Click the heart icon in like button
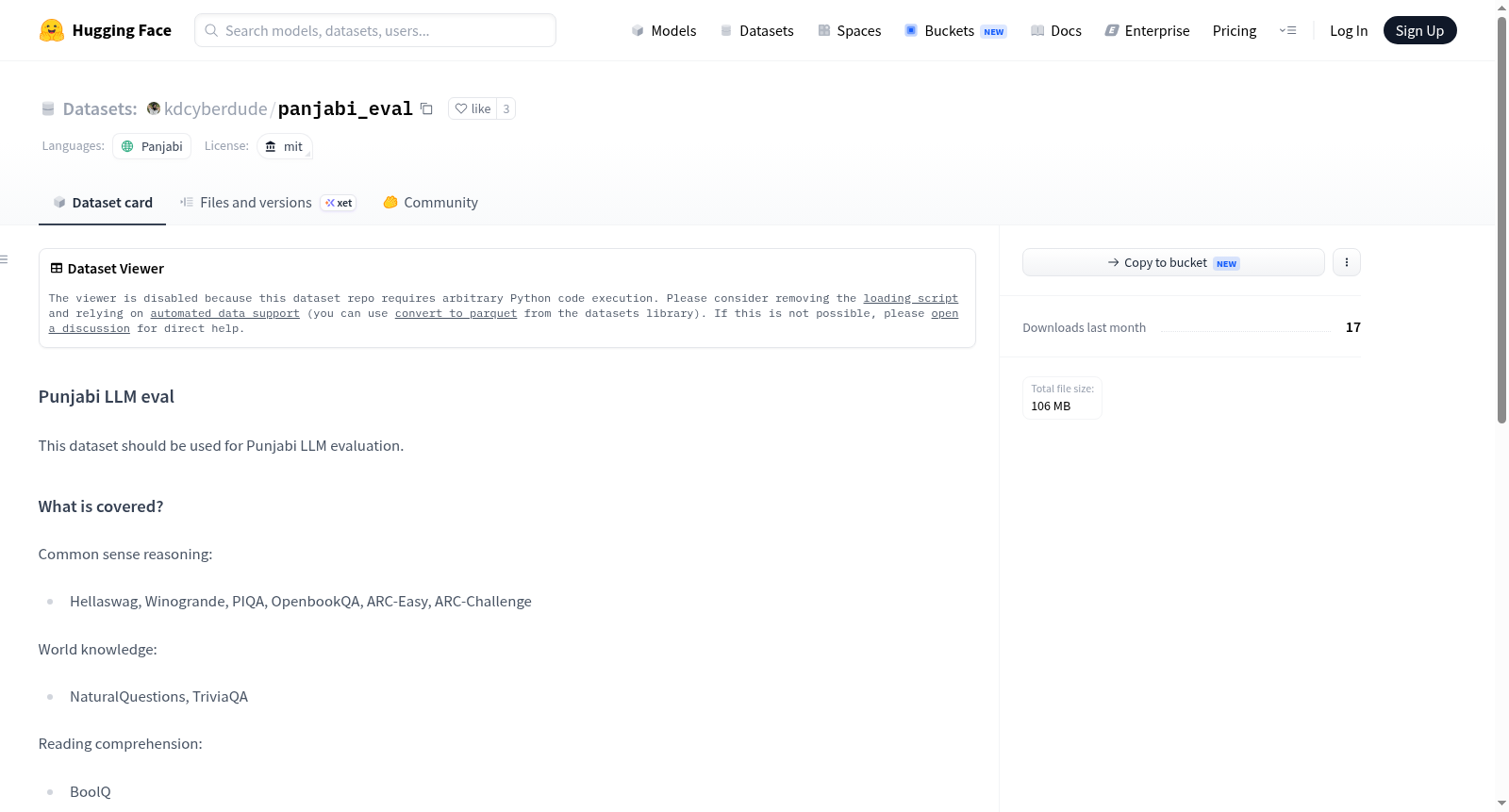This screenshot has width=1509, height=812. click(461, 108)
